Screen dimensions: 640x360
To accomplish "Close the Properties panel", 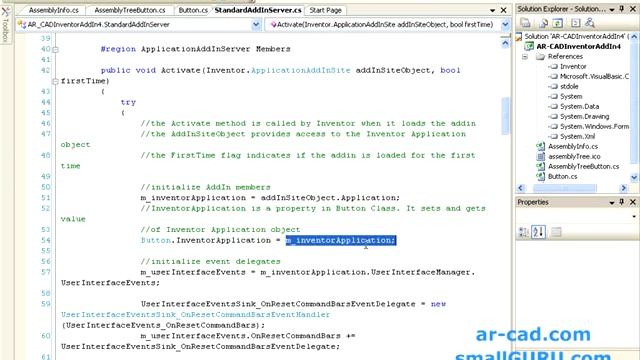I will [x=633, y=202].
